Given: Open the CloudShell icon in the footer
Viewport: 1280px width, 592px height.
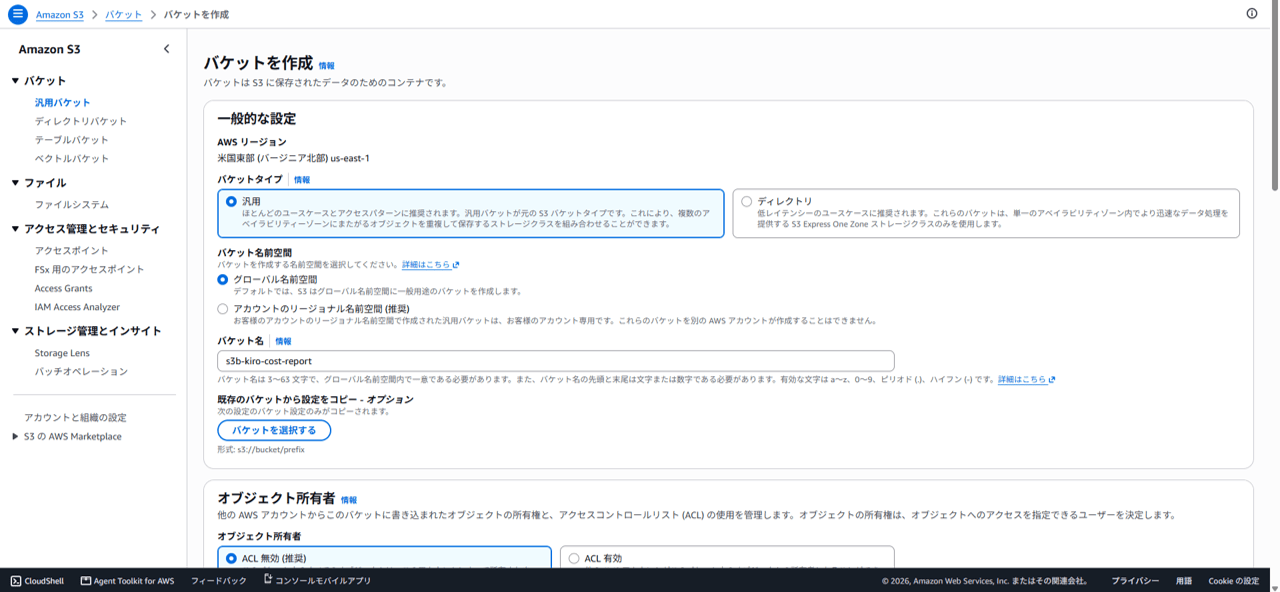Looking at the screenshot, I should click(x=16, y=581).
